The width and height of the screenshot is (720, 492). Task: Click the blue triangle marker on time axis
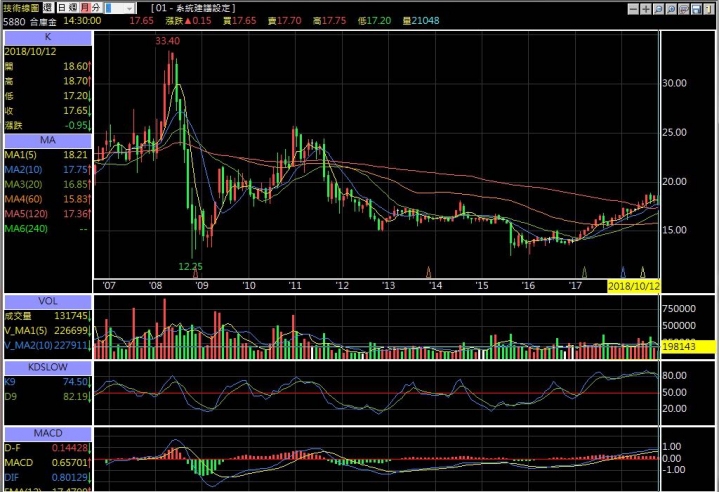(x=623, y=272)
